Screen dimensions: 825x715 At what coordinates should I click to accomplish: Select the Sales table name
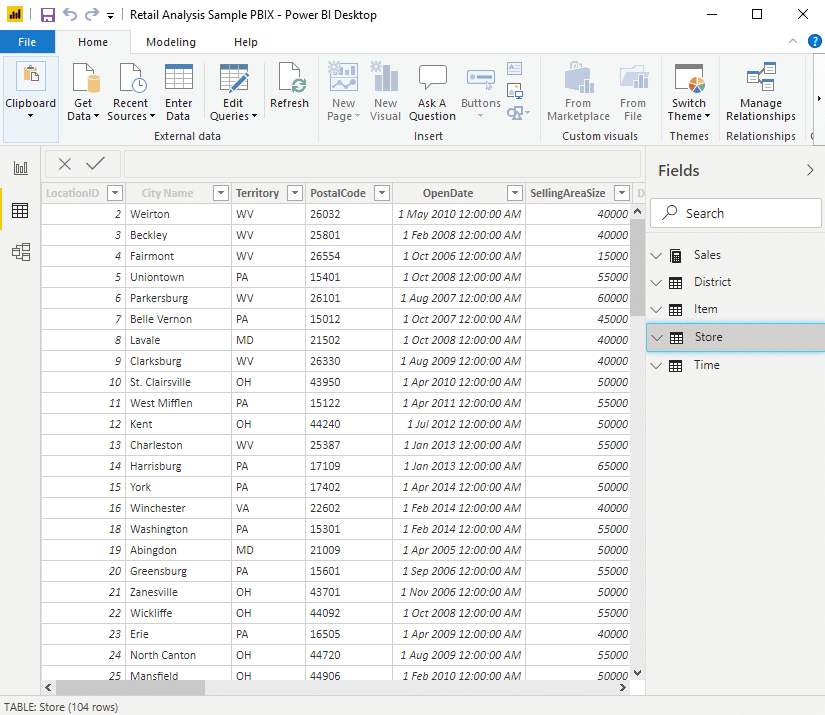(707, 255)
